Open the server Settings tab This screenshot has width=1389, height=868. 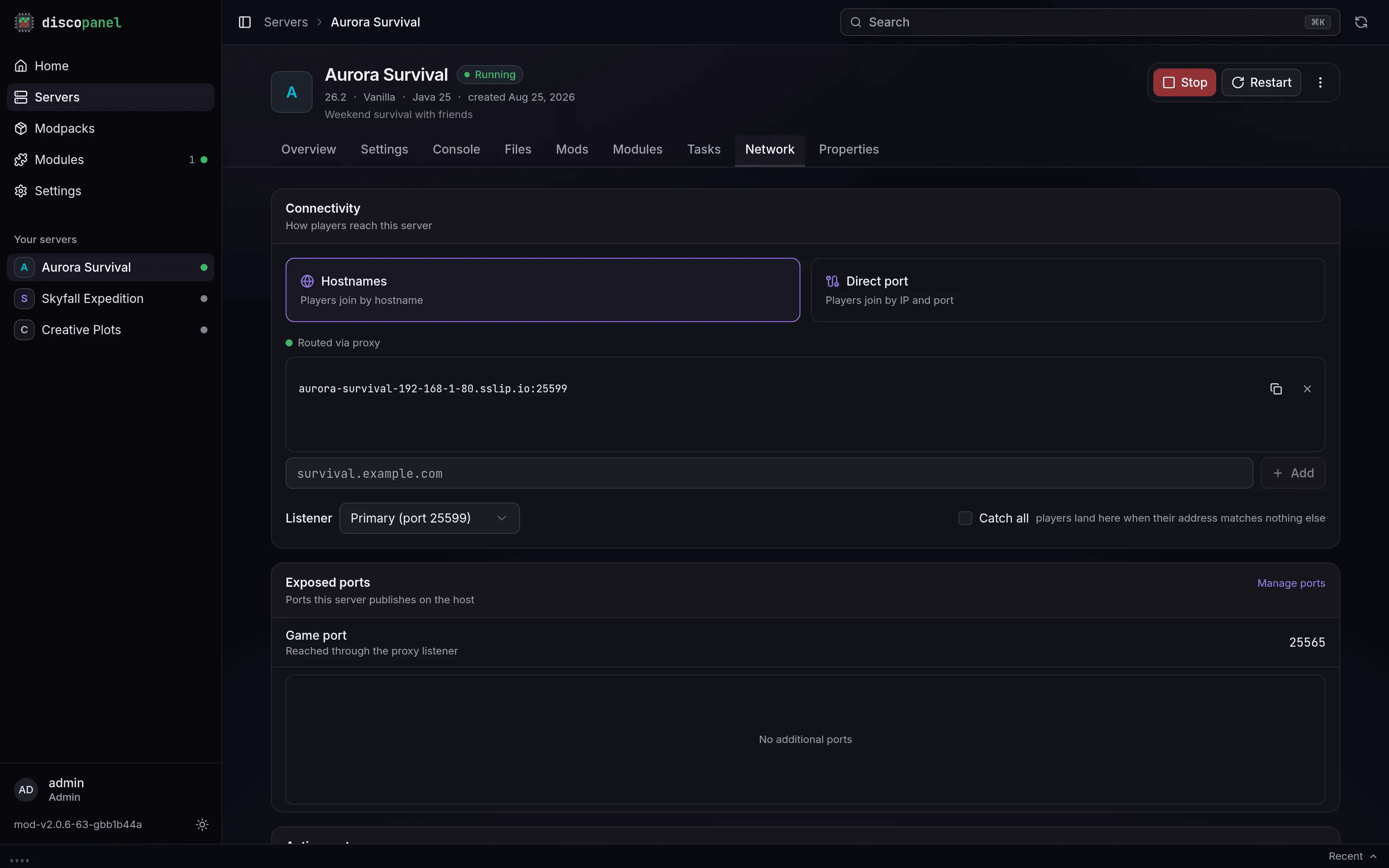pos(384,149)
